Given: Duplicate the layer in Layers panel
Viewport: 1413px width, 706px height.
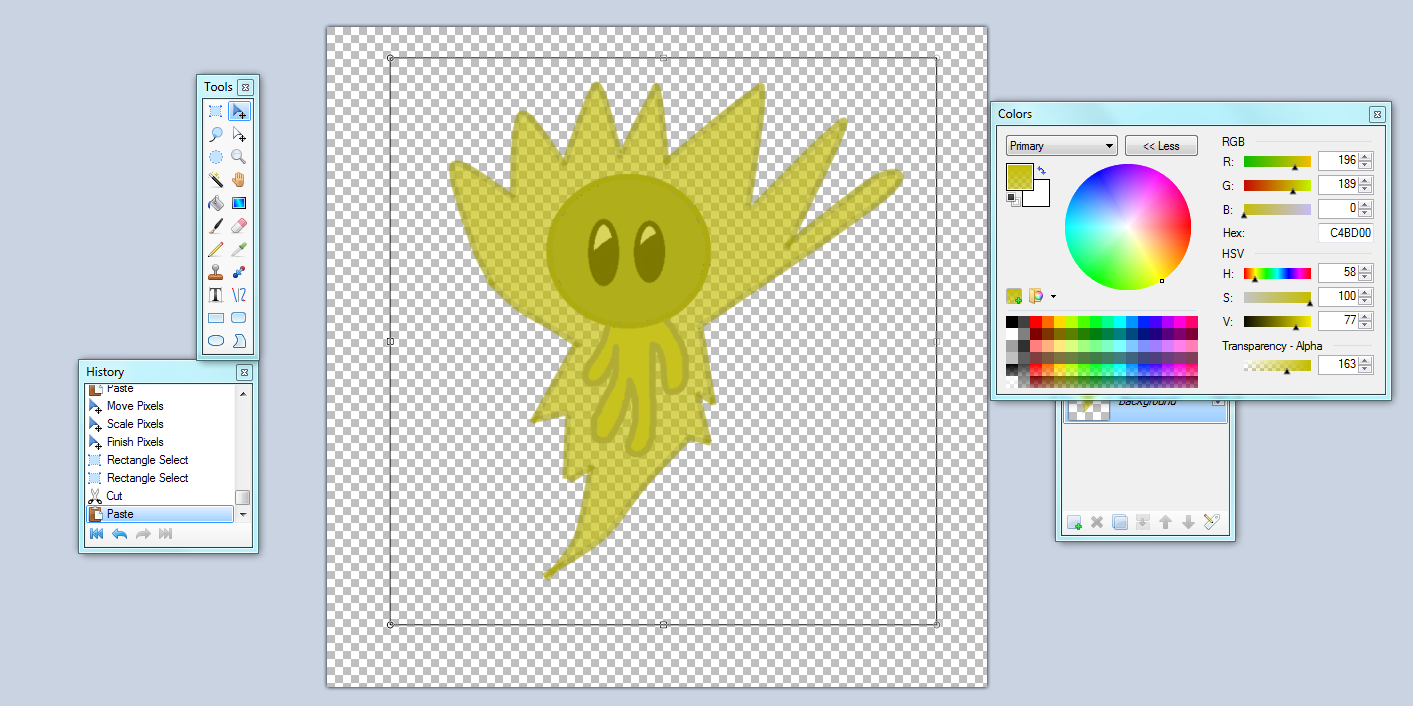Looking at the screenshot, I should point(1120,522).
